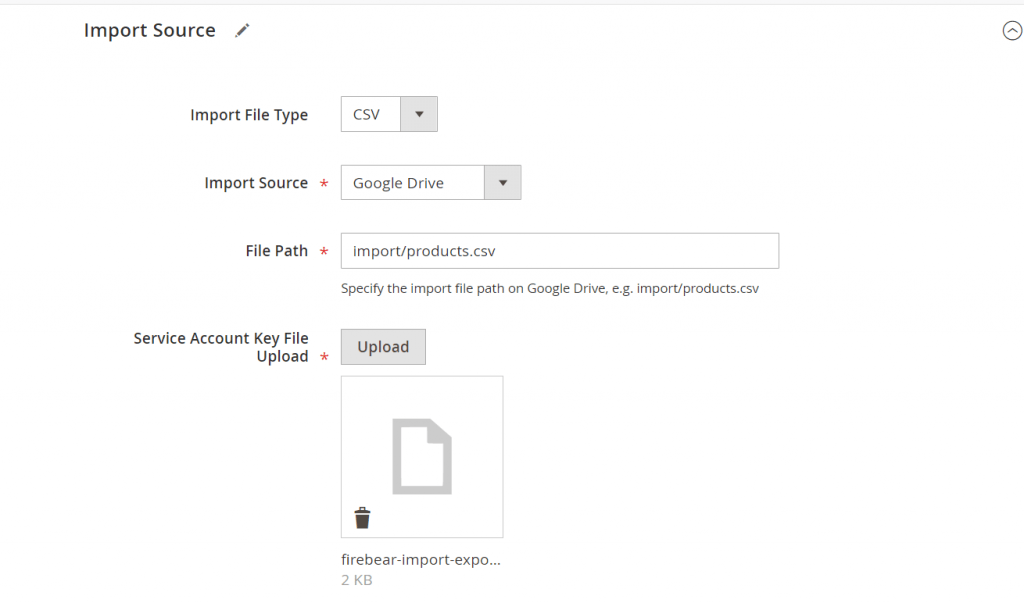Click the firebear-import-expo file name
1024x603 pixels.
(x=420, y=559)
